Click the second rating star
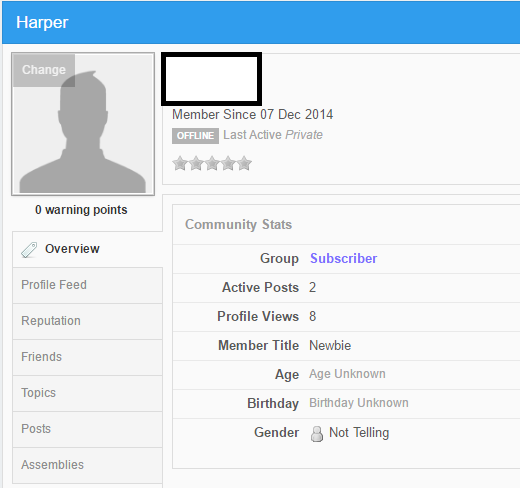Image resolution: width=520 pixels, height=488 pixels. [196, 163]
